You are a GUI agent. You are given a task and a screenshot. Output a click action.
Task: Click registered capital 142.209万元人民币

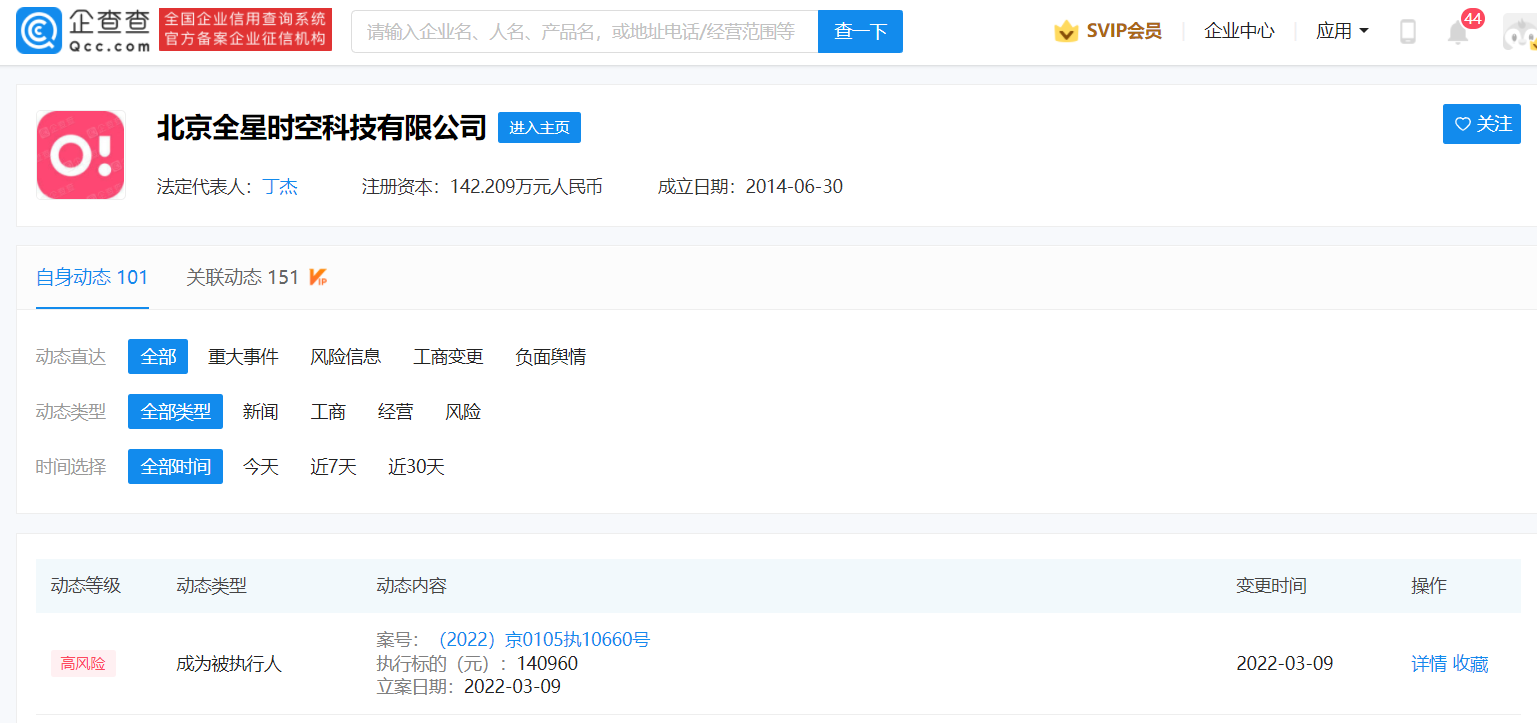526,187
